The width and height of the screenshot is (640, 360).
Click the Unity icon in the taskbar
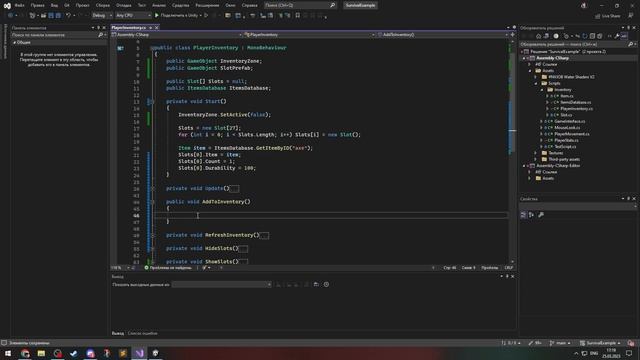coord(156,353)
